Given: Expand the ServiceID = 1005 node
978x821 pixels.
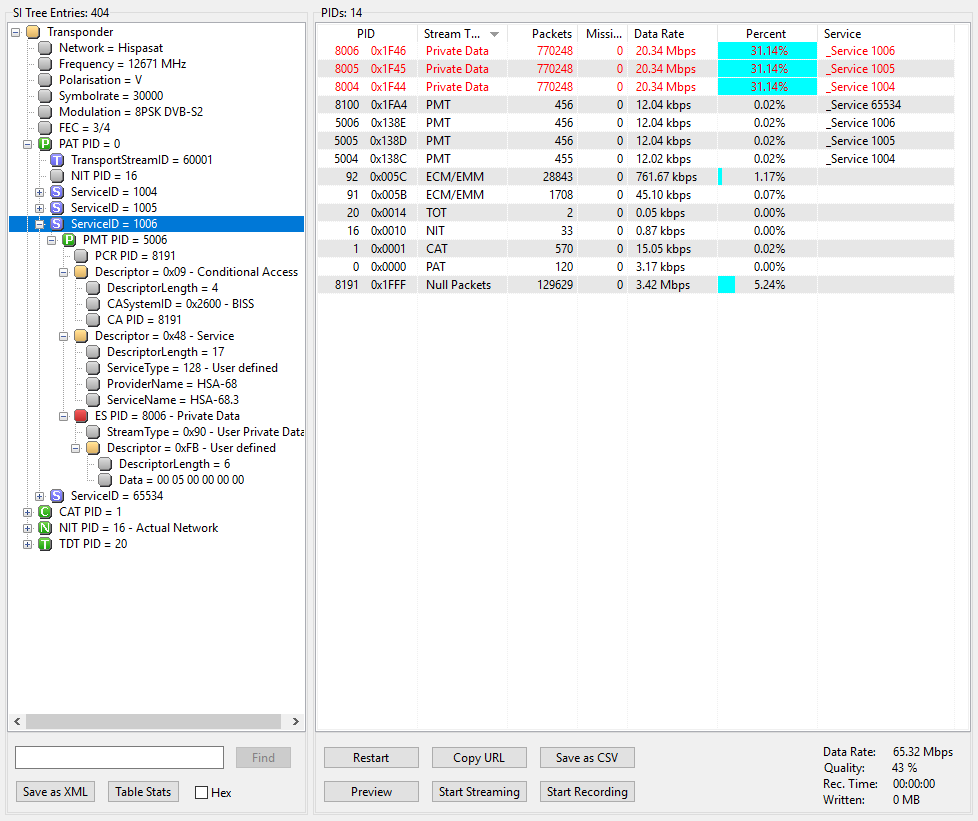Looking at the screenshot, I should point(39,208).
